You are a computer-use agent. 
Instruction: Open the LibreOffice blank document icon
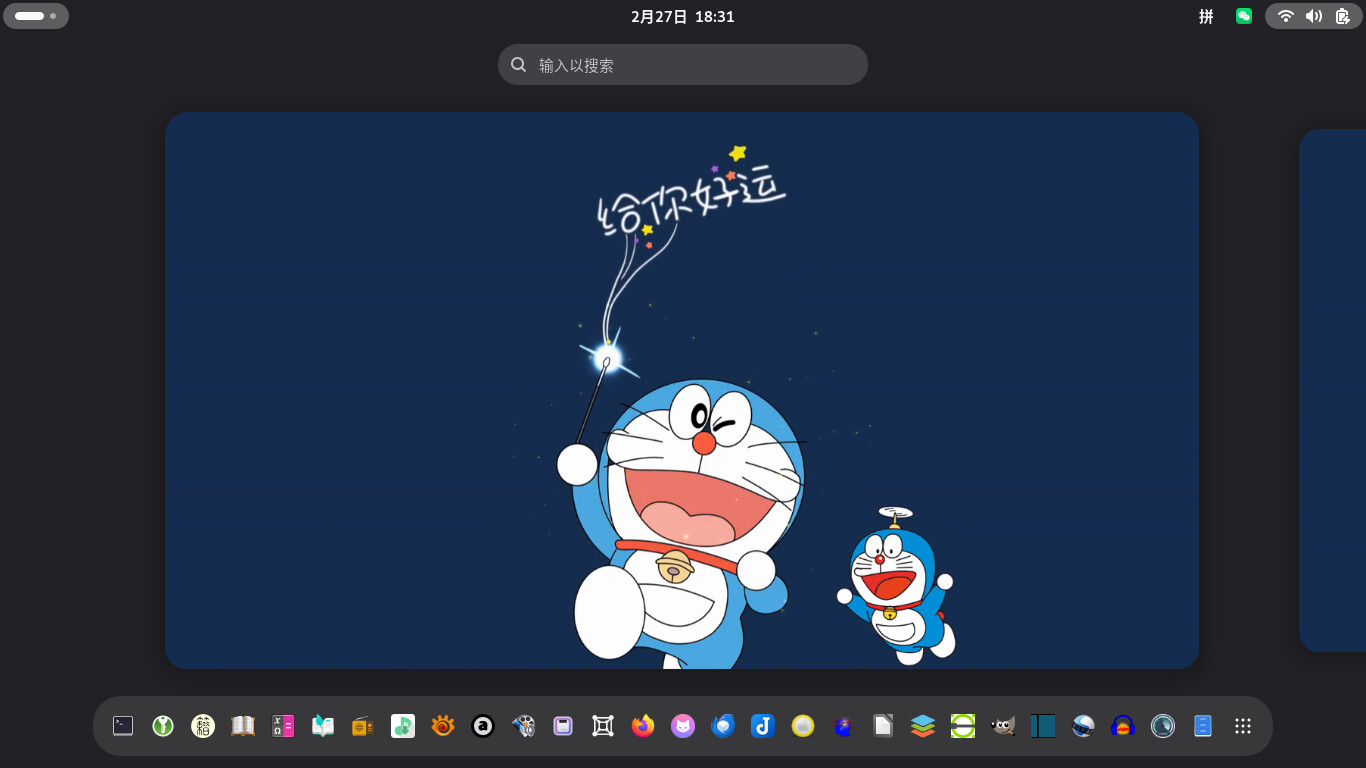point(883,726)
